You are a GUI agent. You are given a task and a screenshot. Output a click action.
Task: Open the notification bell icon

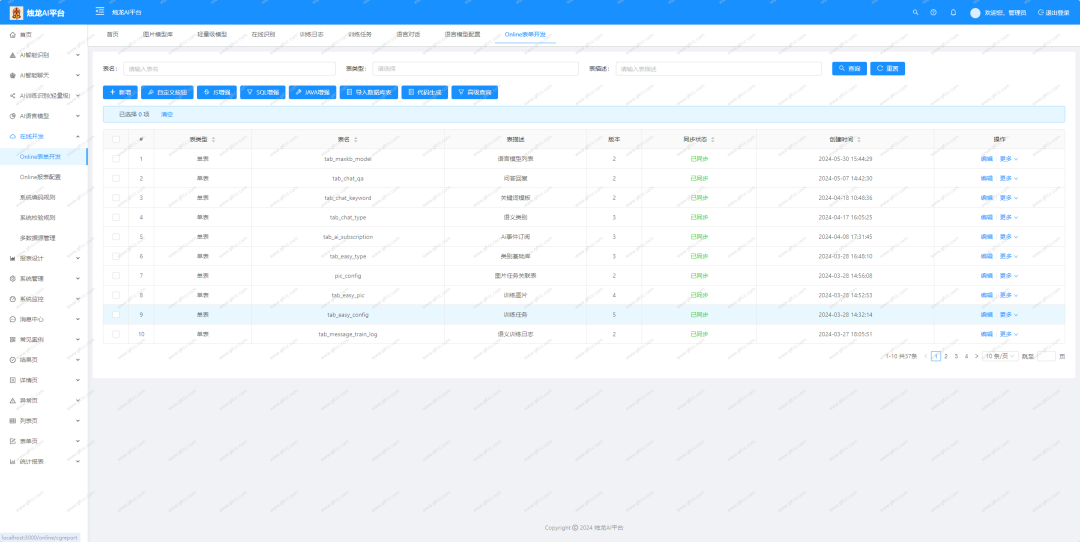(x=953, y=12)
